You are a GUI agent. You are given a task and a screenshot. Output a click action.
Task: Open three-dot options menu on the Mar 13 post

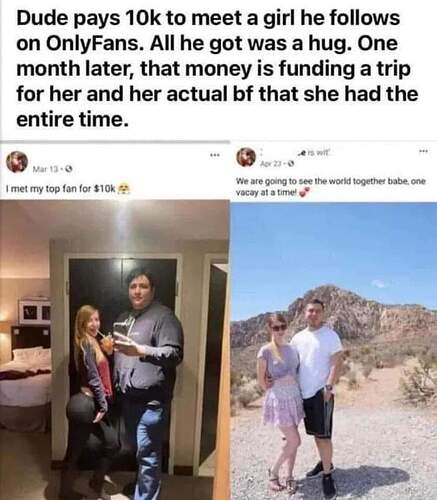[x=215, y=155]
